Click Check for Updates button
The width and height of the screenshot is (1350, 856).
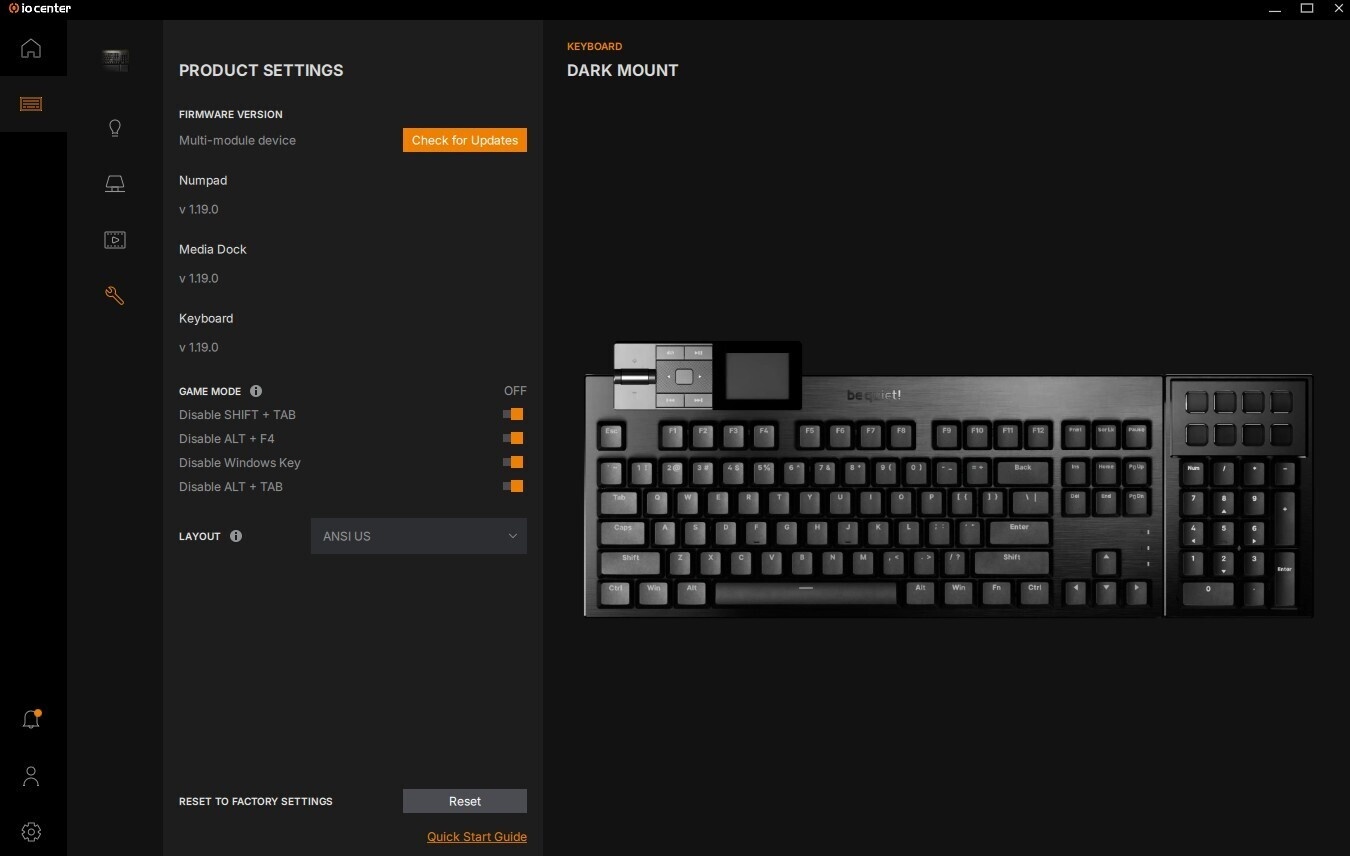[x=465, y=140]
